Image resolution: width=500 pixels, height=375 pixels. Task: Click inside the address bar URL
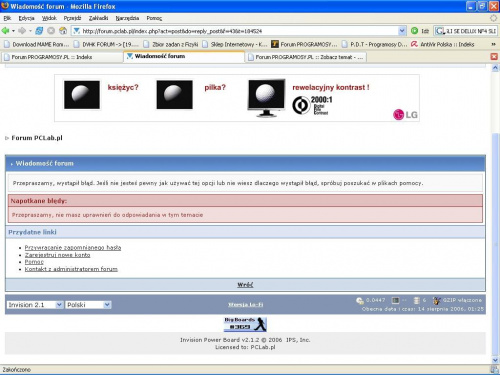tap(235, 31)
